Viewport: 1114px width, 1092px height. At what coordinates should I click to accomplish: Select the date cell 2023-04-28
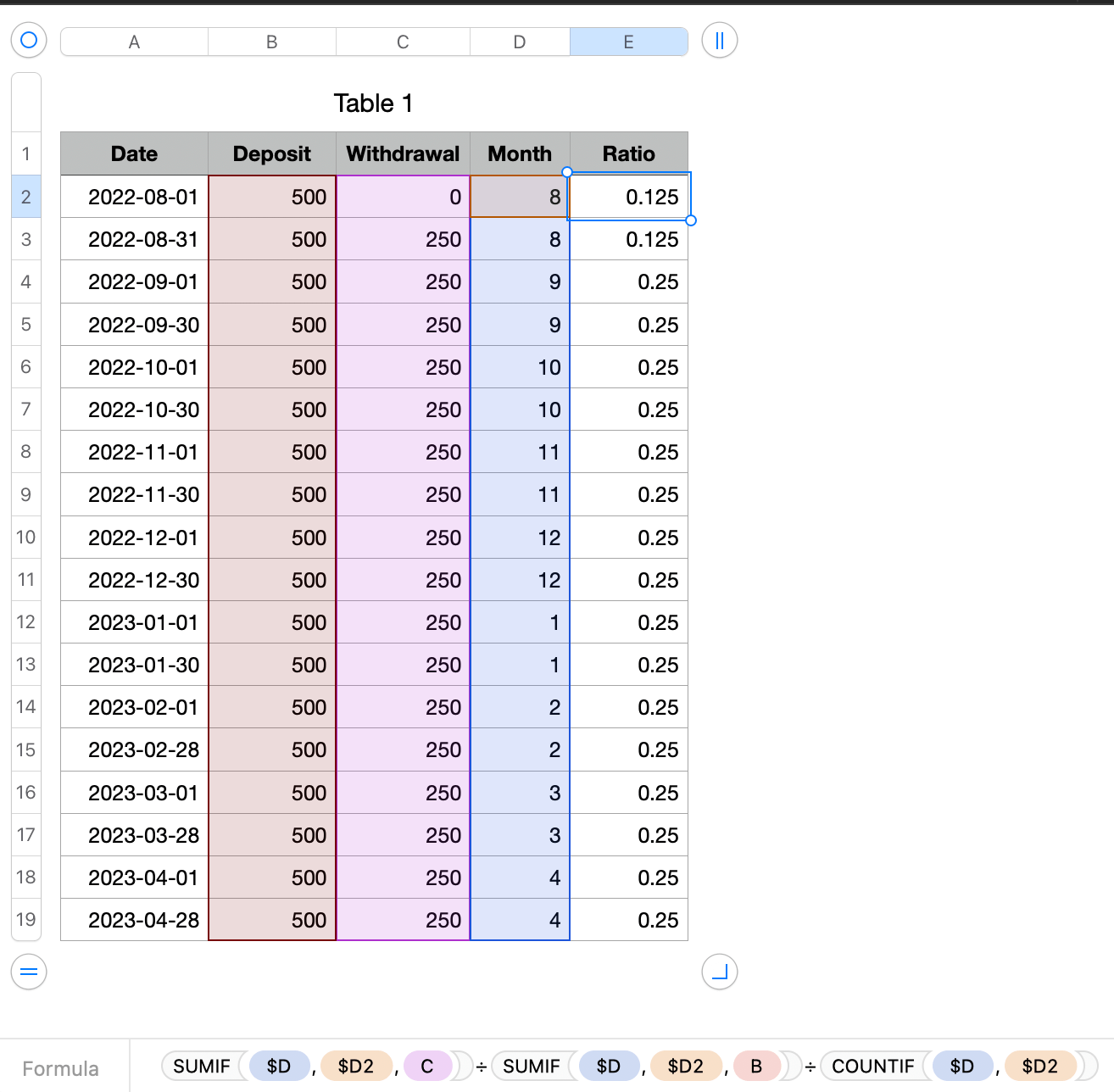pyautogui.click(x=134, y=920)
